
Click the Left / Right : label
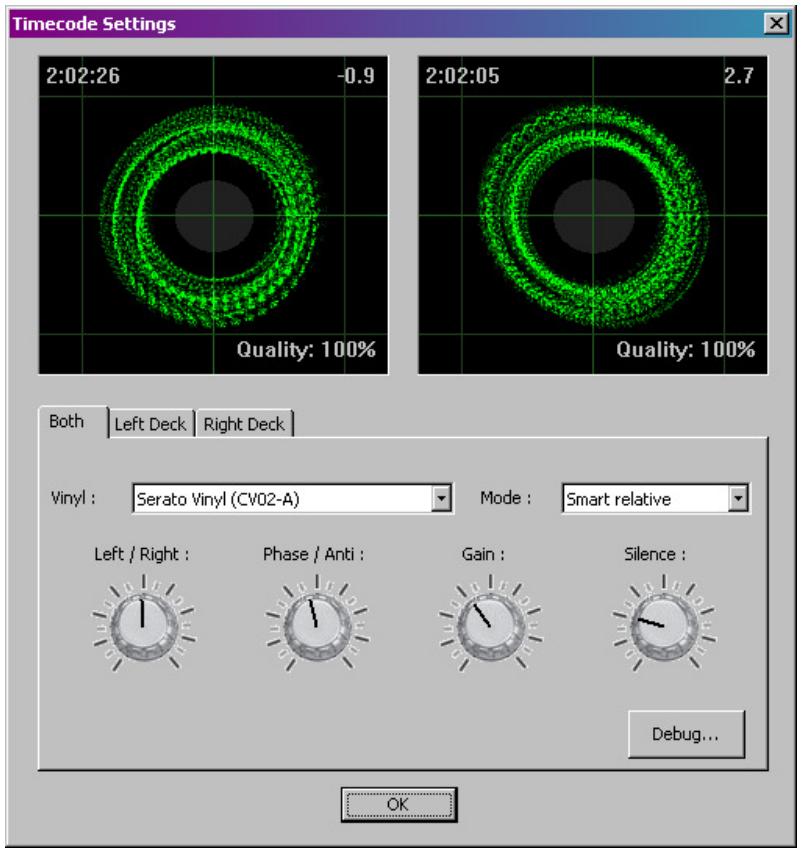[142, 554]
